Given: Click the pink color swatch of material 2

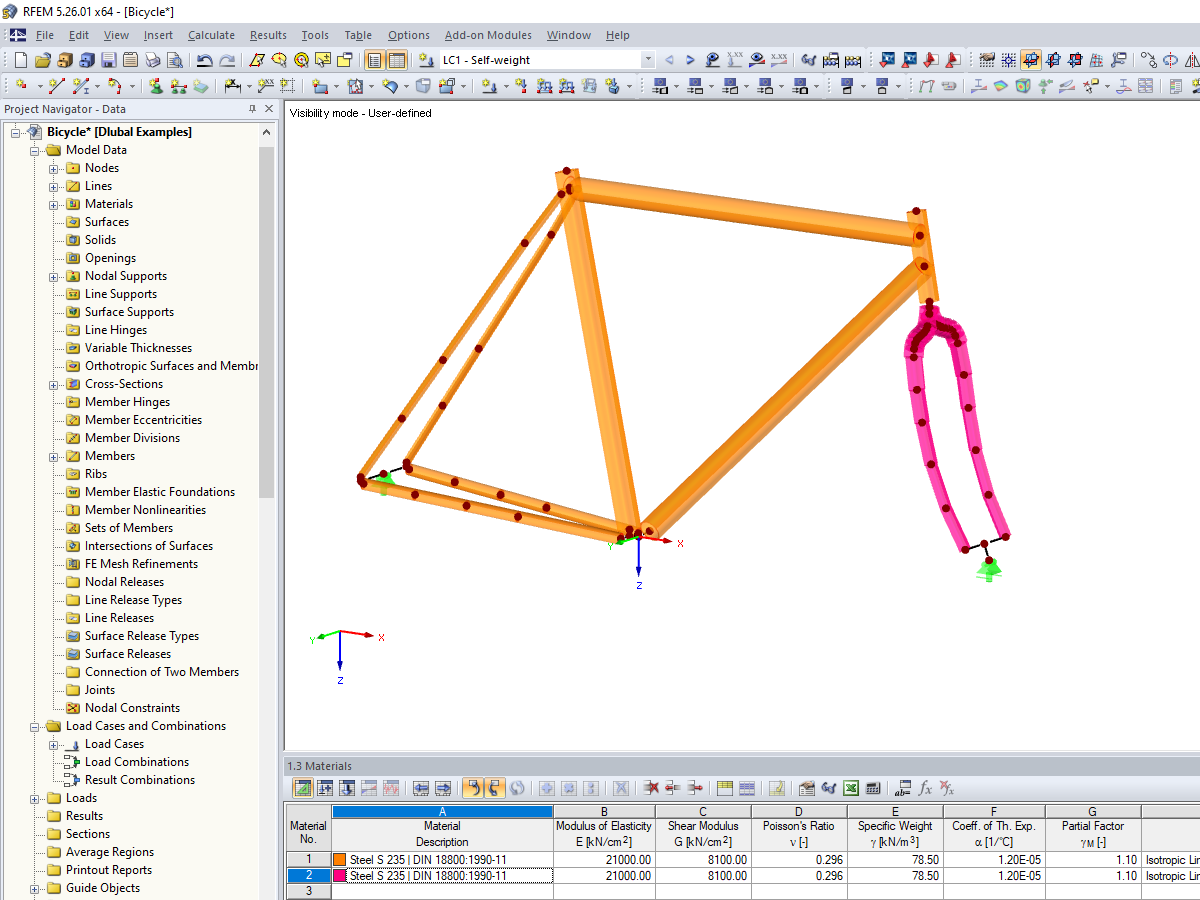Looking at the screenshot, I should pos(340,876).
